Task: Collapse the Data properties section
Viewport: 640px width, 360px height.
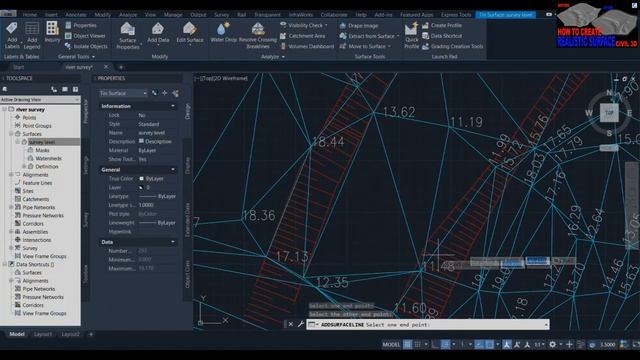Action: click(x=173, y=242)
